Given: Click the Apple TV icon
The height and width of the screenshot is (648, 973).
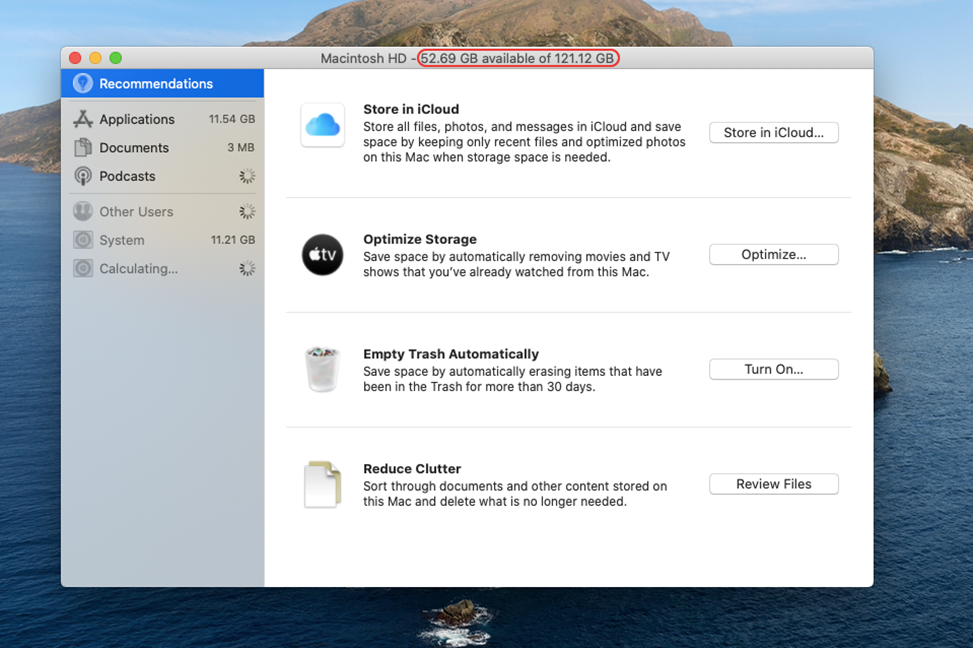Looking at the screenshot, I should point(323,254).
